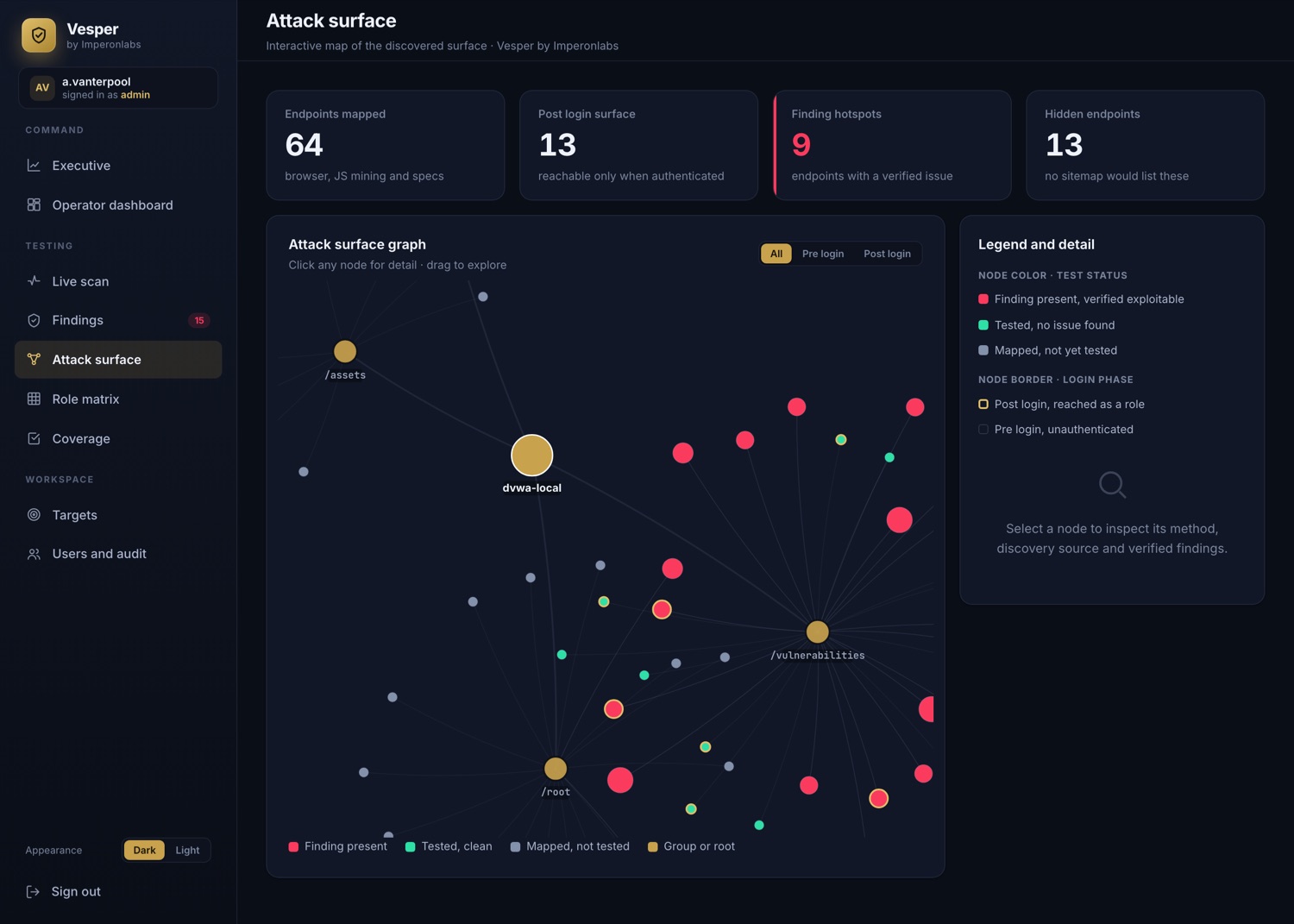Image resolution: width=1294 pixels, height=924 pixels.
Task: Click the Role matrix table icon
Action: point(34,399)
